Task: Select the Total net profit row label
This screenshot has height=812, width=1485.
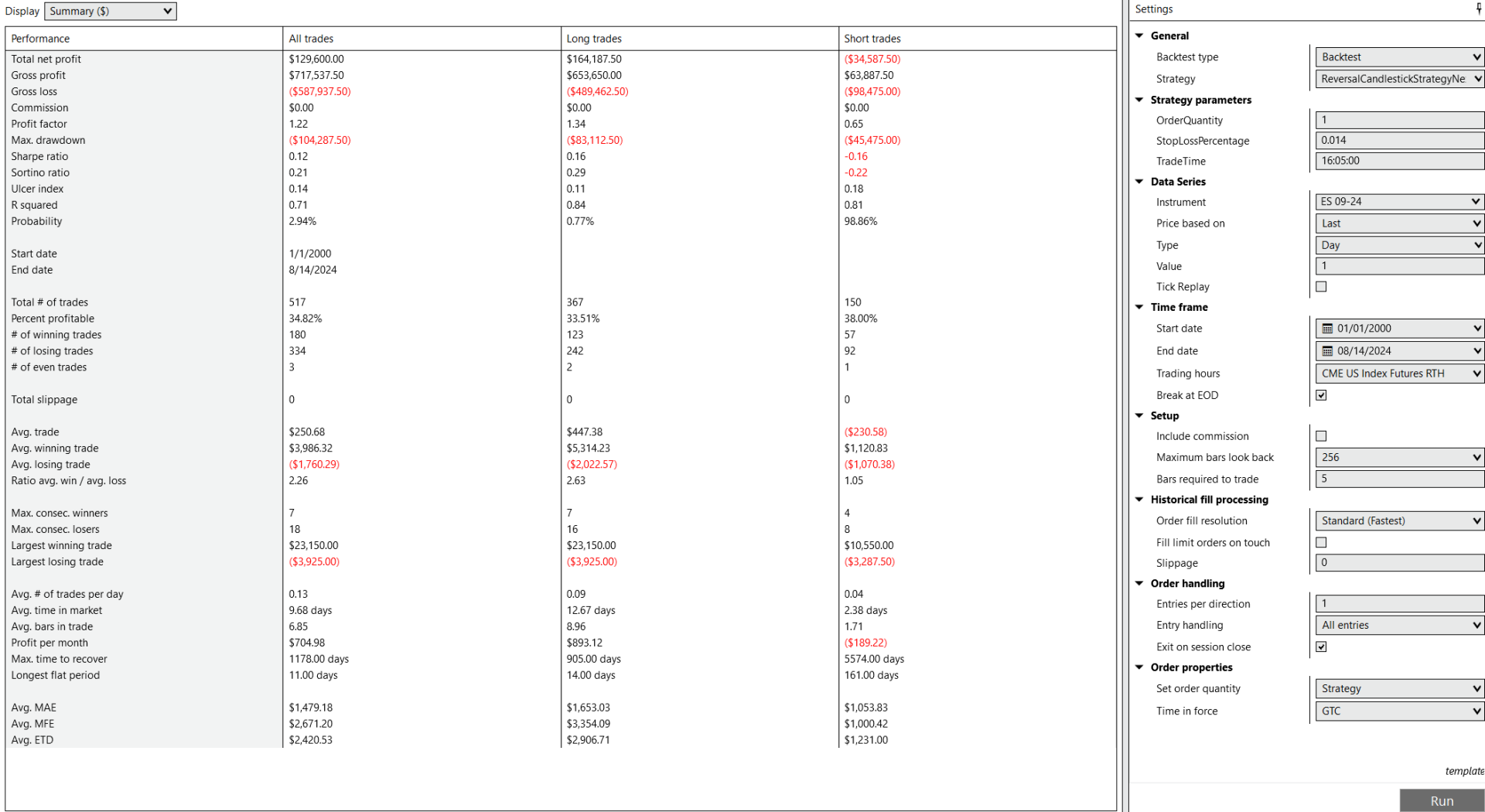Action: coord(46,60)
